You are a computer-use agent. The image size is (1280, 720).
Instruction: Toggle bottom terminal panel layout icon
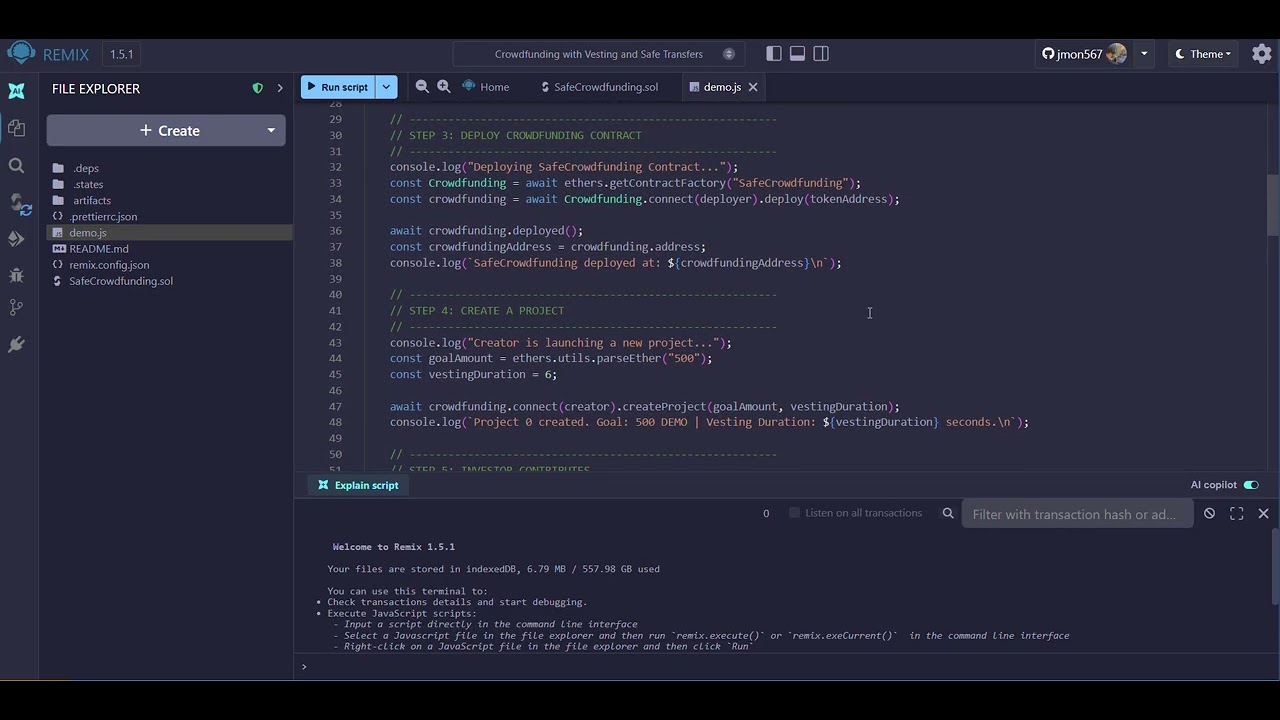[797, 54]
